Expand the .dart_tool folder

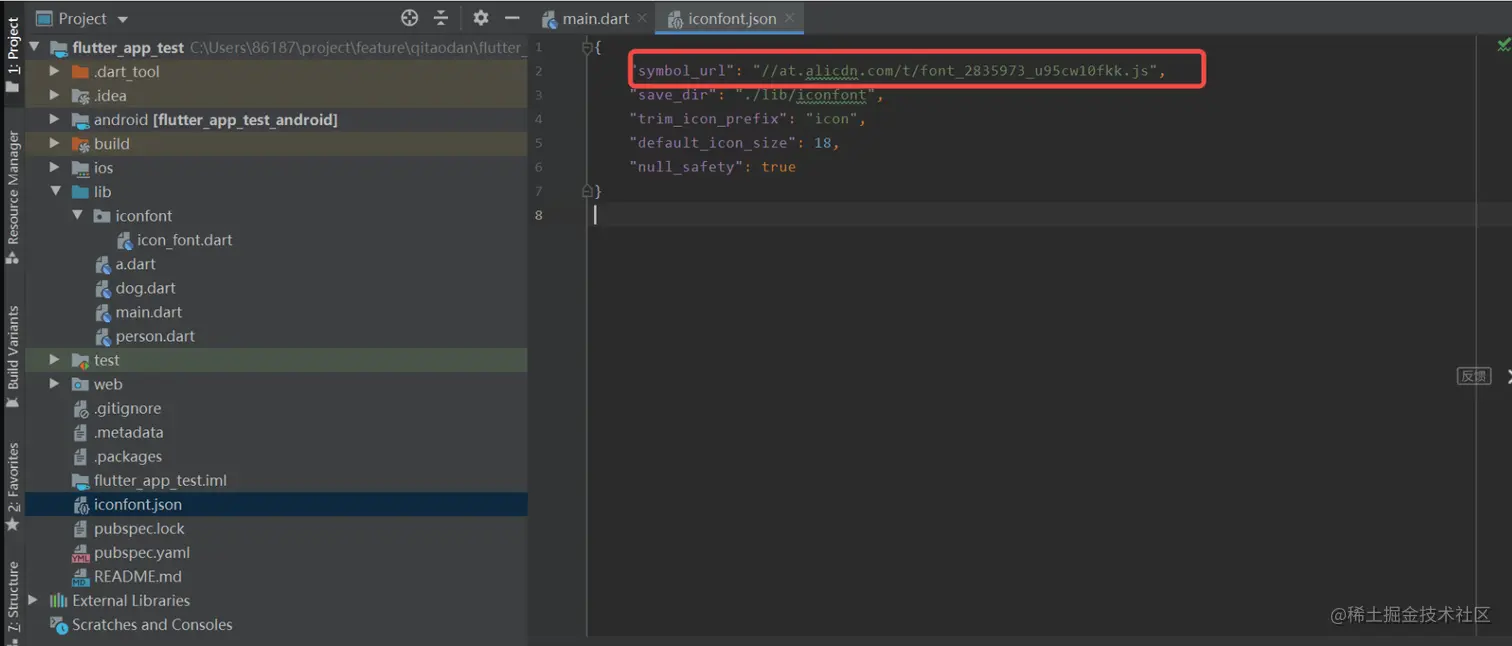(x=55, y=71)
